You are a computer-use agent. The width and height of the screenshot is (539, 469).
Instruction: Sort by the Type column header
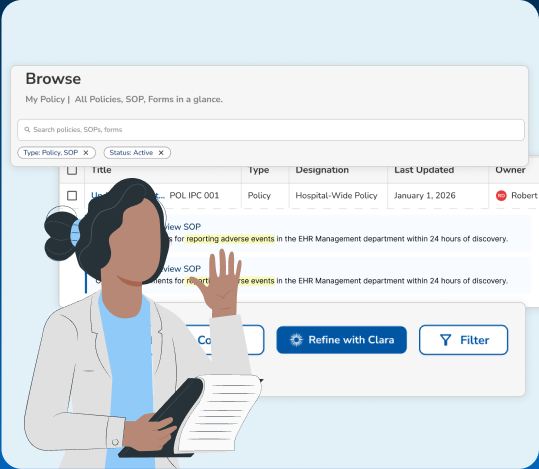[258, 170]
